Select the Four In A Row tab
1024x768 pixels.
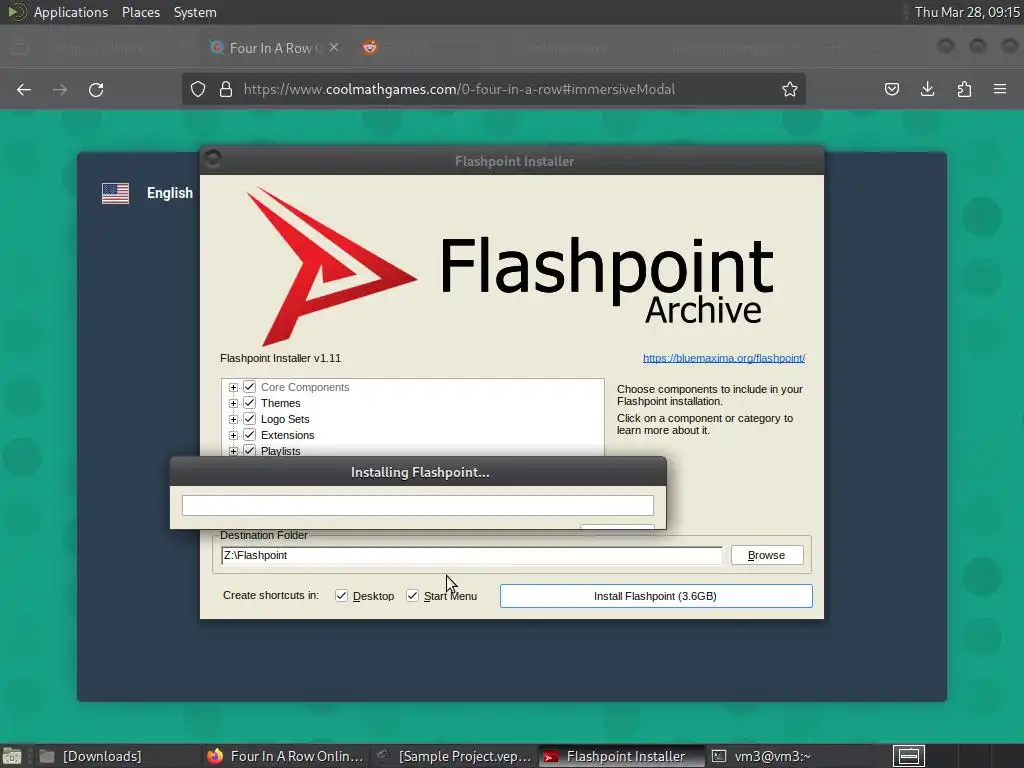pyautogui.click(x=274, y=48)
